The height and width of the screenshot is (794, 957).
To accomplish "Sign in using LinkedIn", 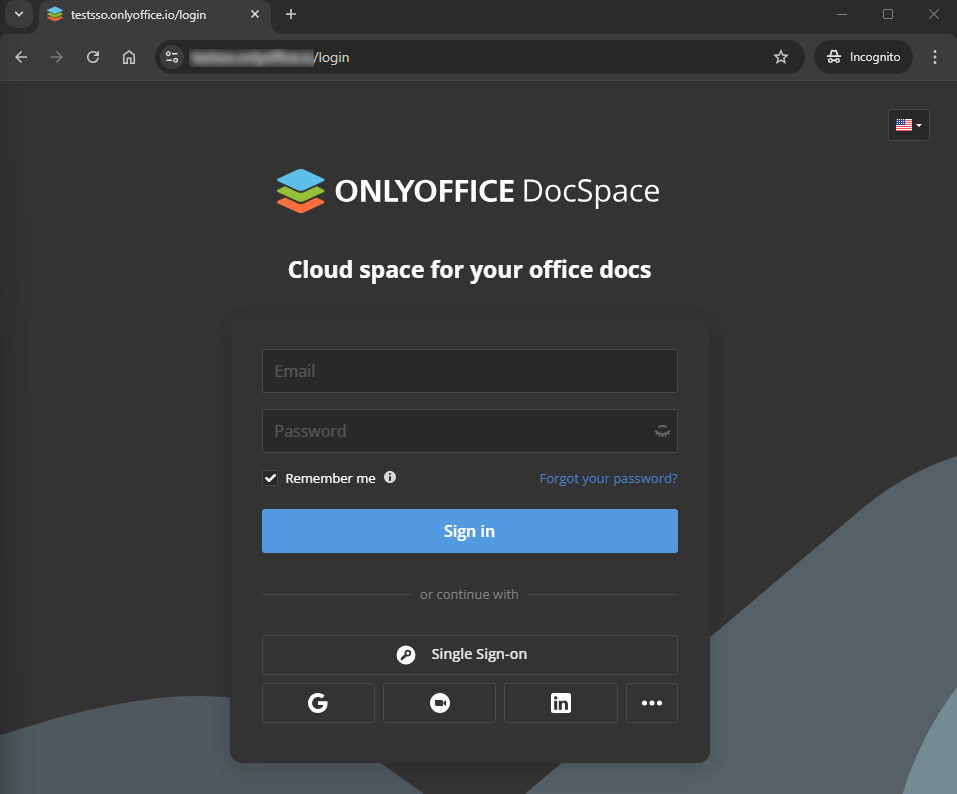I will [560, 702].
